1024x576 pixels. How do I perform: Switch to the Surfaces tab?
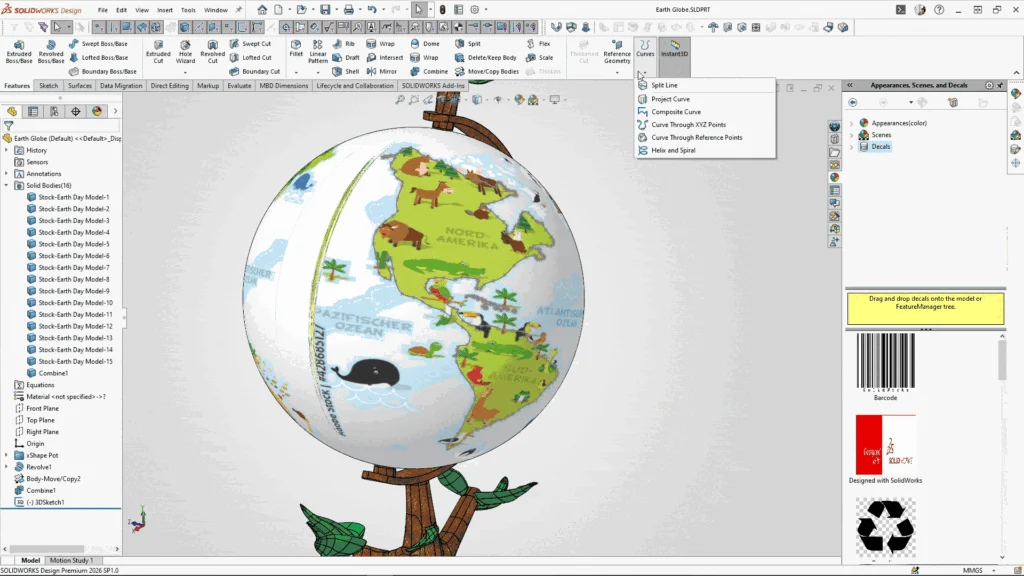click(80, 86)
